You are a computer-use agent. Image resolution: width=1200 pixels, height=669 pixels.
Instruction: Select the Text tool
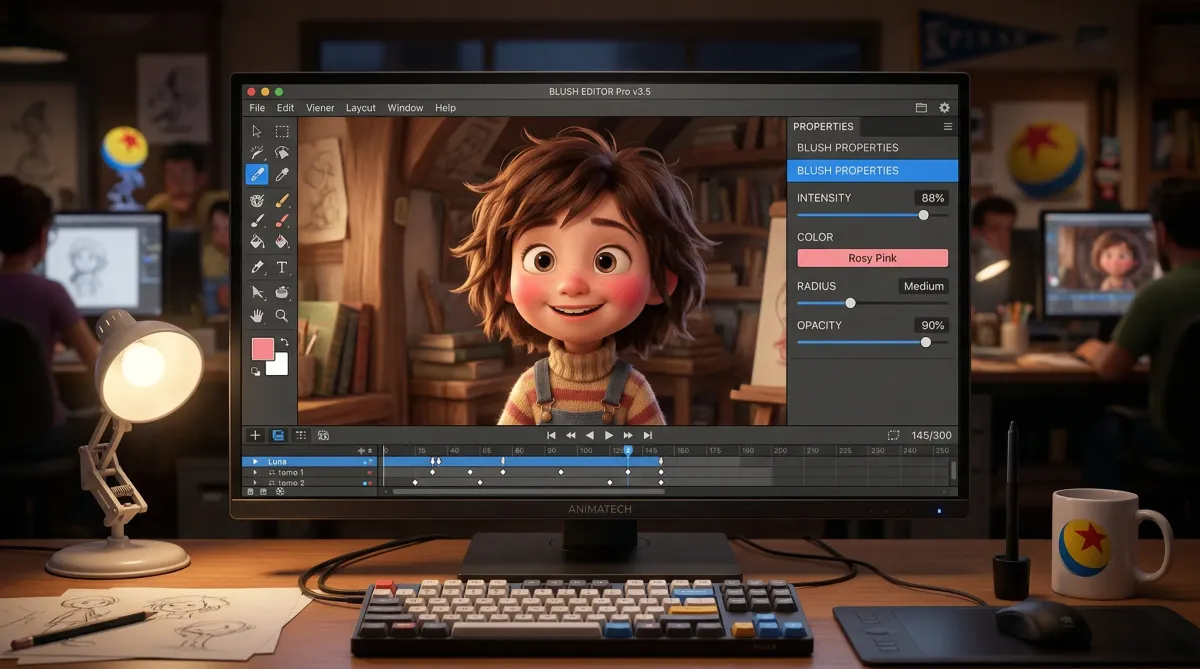pos(282,267)
